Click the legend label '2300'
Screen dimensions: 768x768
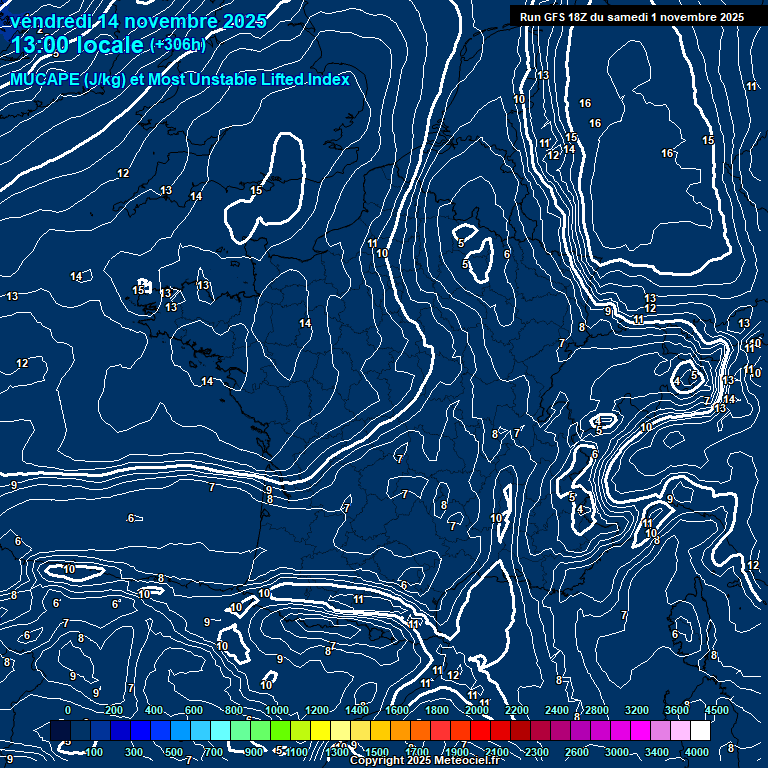click(536, 752)
